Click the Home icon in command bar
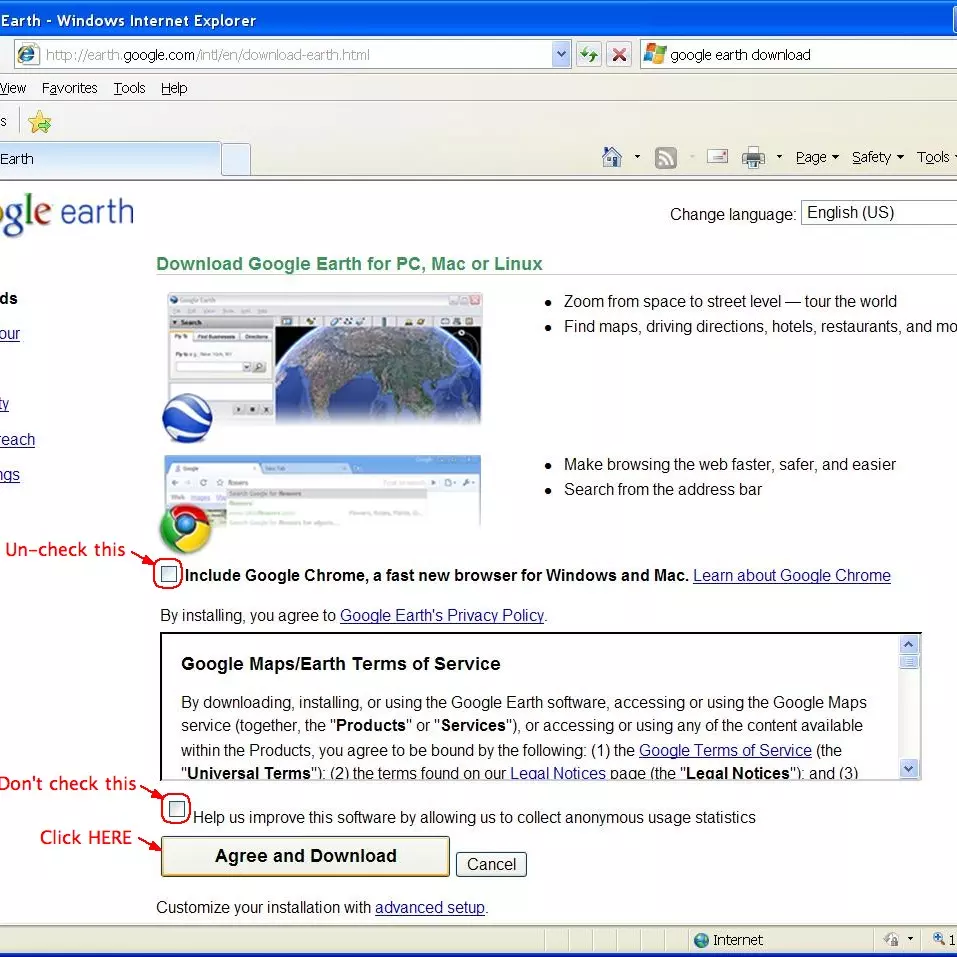Viewport: 957px width, 957px height. (x=612, y=157)
